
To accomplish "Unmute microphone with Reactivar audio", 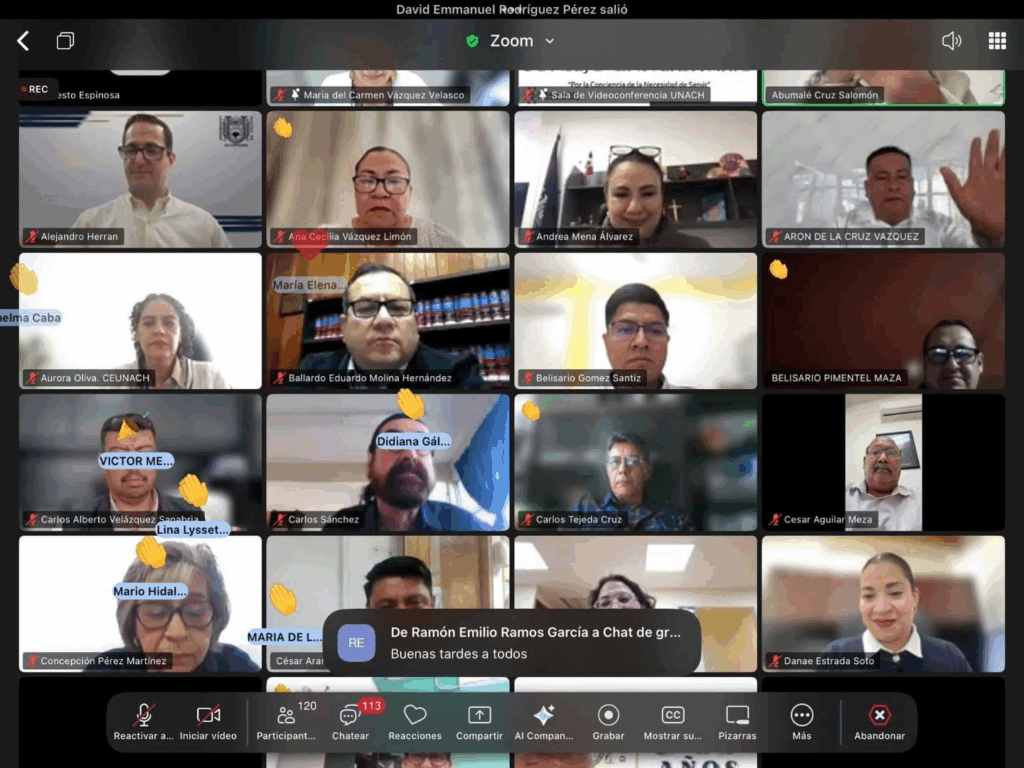I will pyautogui.click(x=144, y=716).
